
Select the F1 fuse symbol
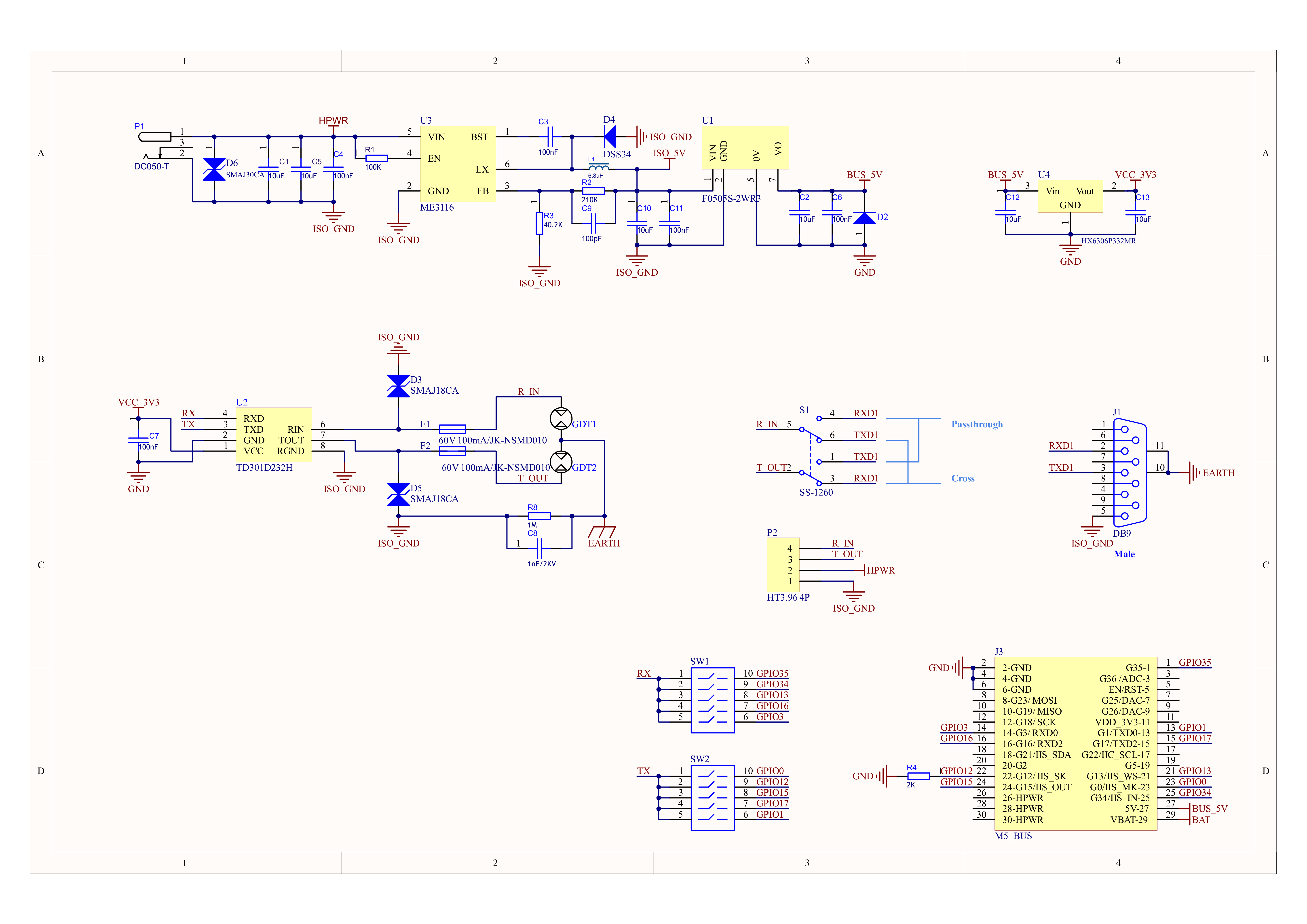(x=453, y=429)
